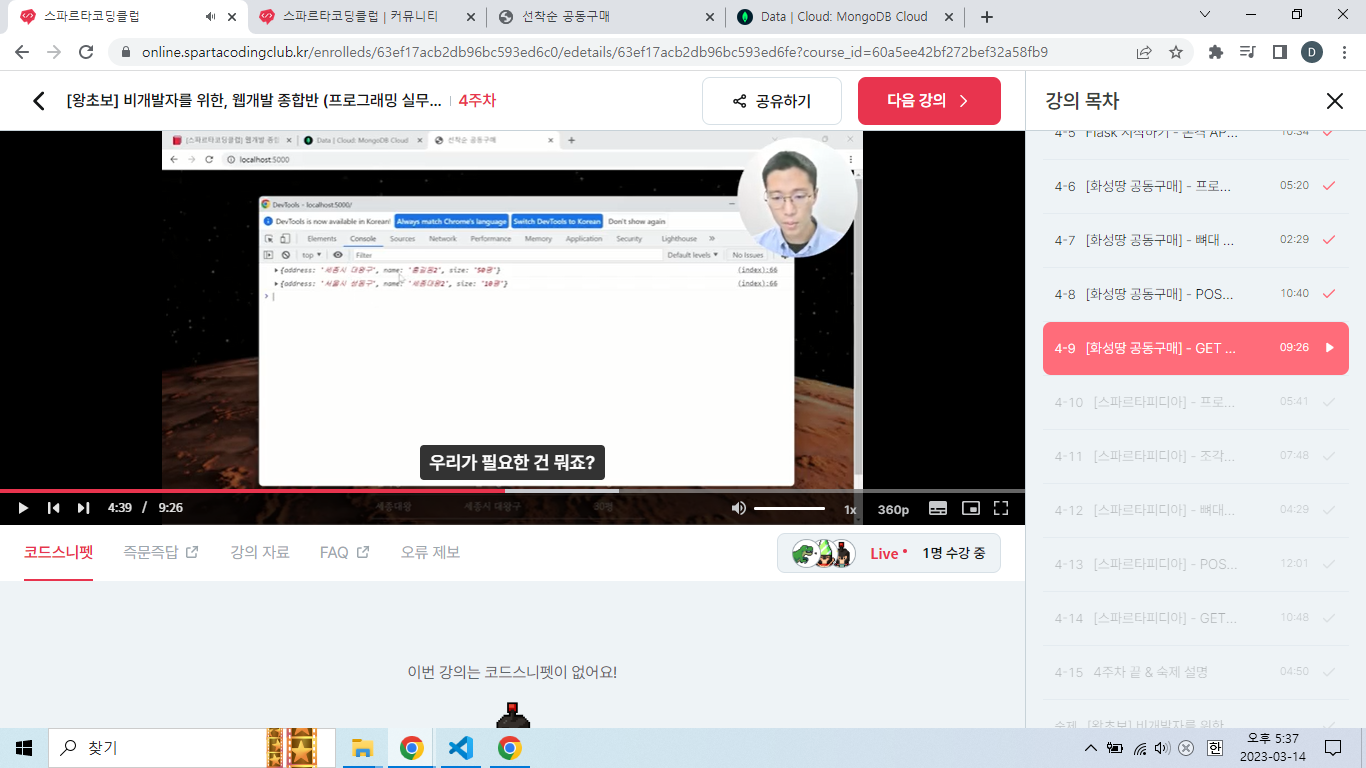Toggle the browser side panel
The height and width of the screenshot is (768, 1366).
pyautogui.click(x=1279, y=52)
